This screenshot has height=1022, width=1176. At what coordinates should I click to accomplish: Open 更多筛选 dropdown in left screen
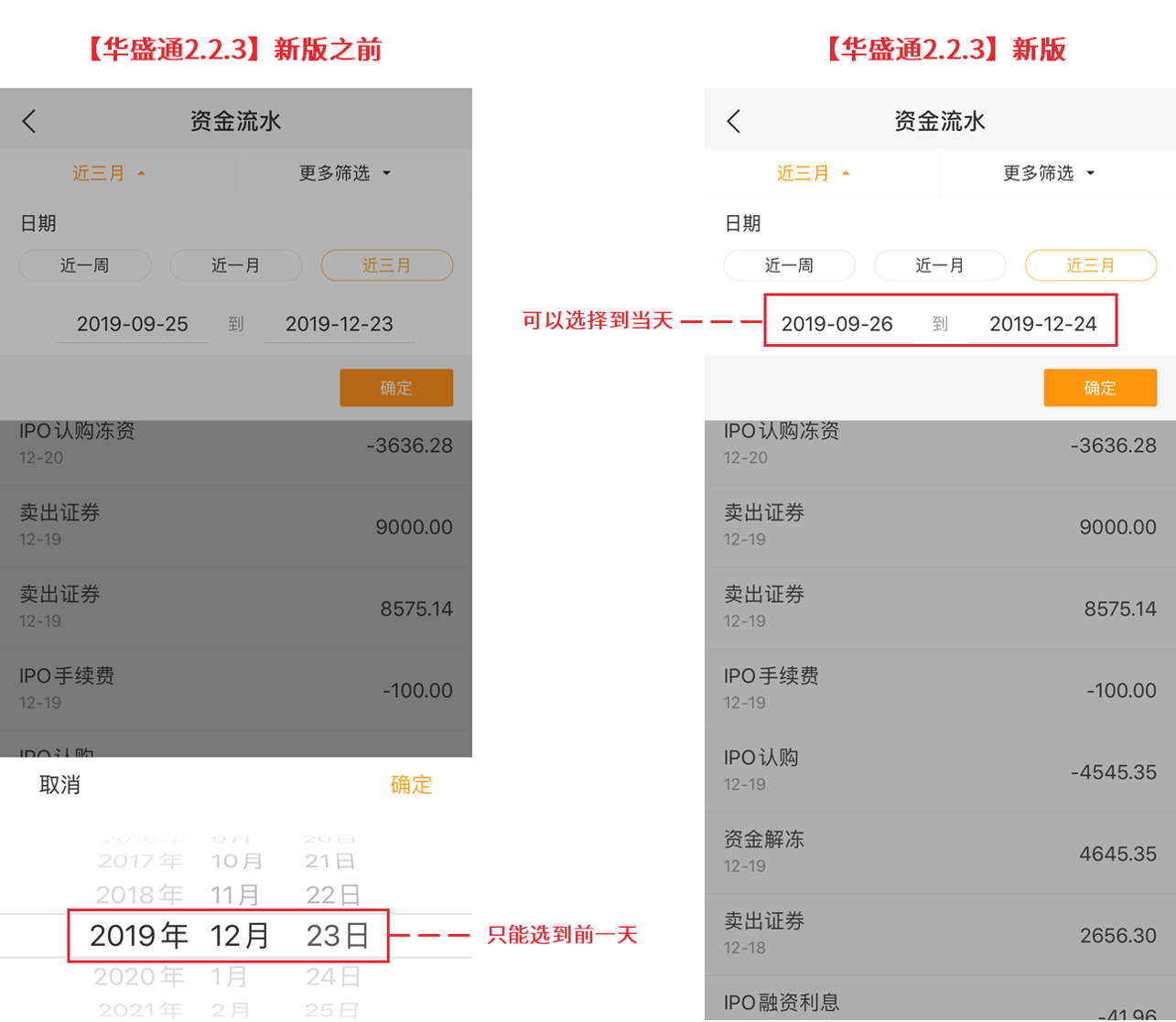345,173
